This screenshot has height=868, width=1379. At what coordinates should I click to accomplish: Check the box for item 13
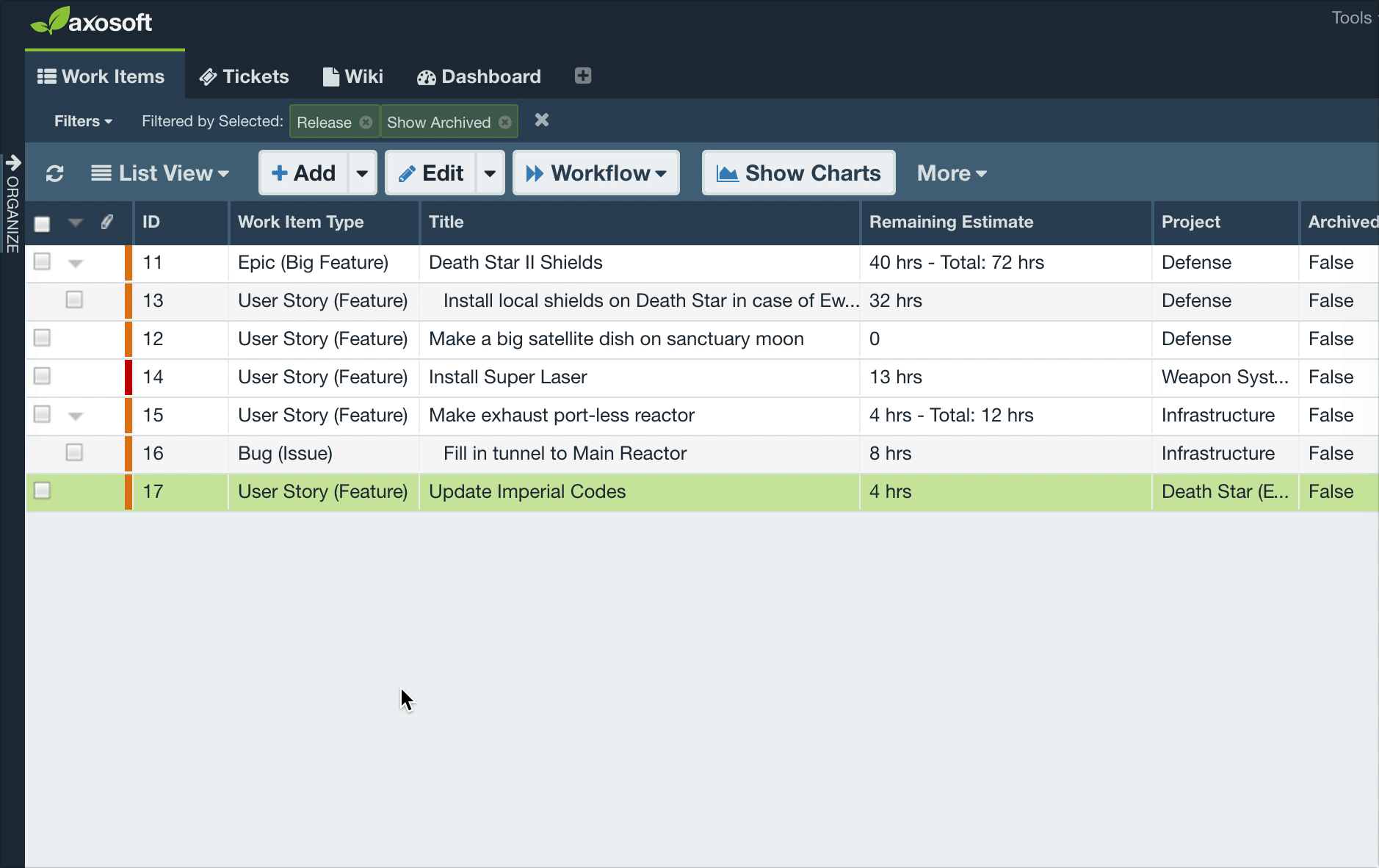[74, 300]
